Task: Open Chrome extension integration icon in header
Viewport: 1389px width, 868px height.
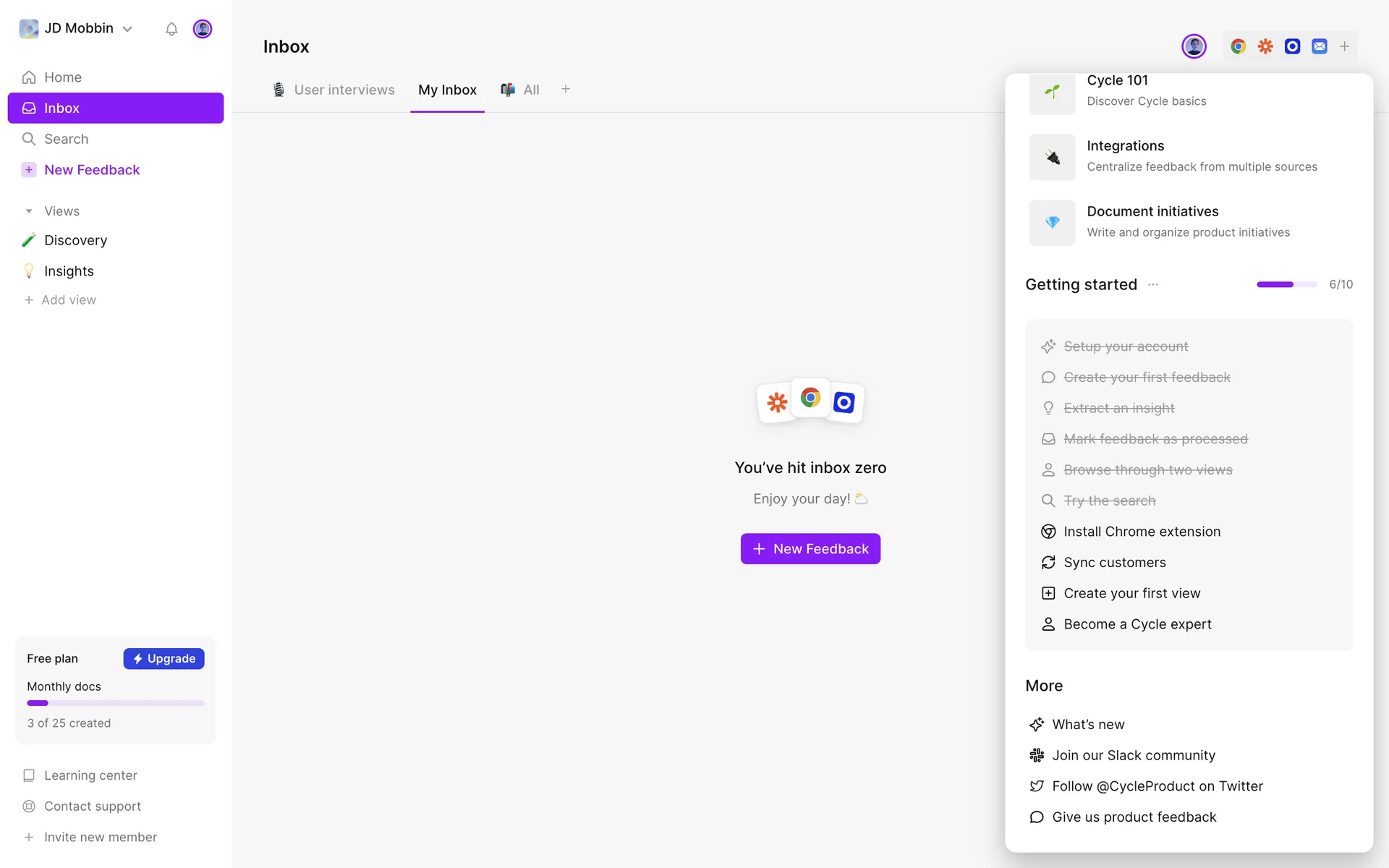Action: point(1238,46)
